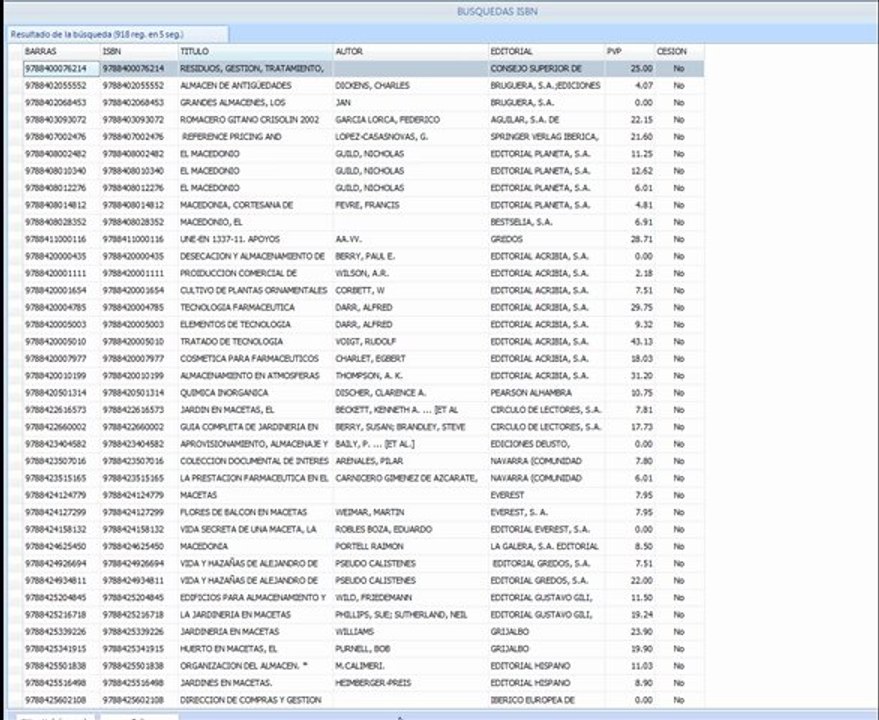Click the TITULO column header
Image resolution: width=879 pixels, height=720 pixels.
point(255,51)
